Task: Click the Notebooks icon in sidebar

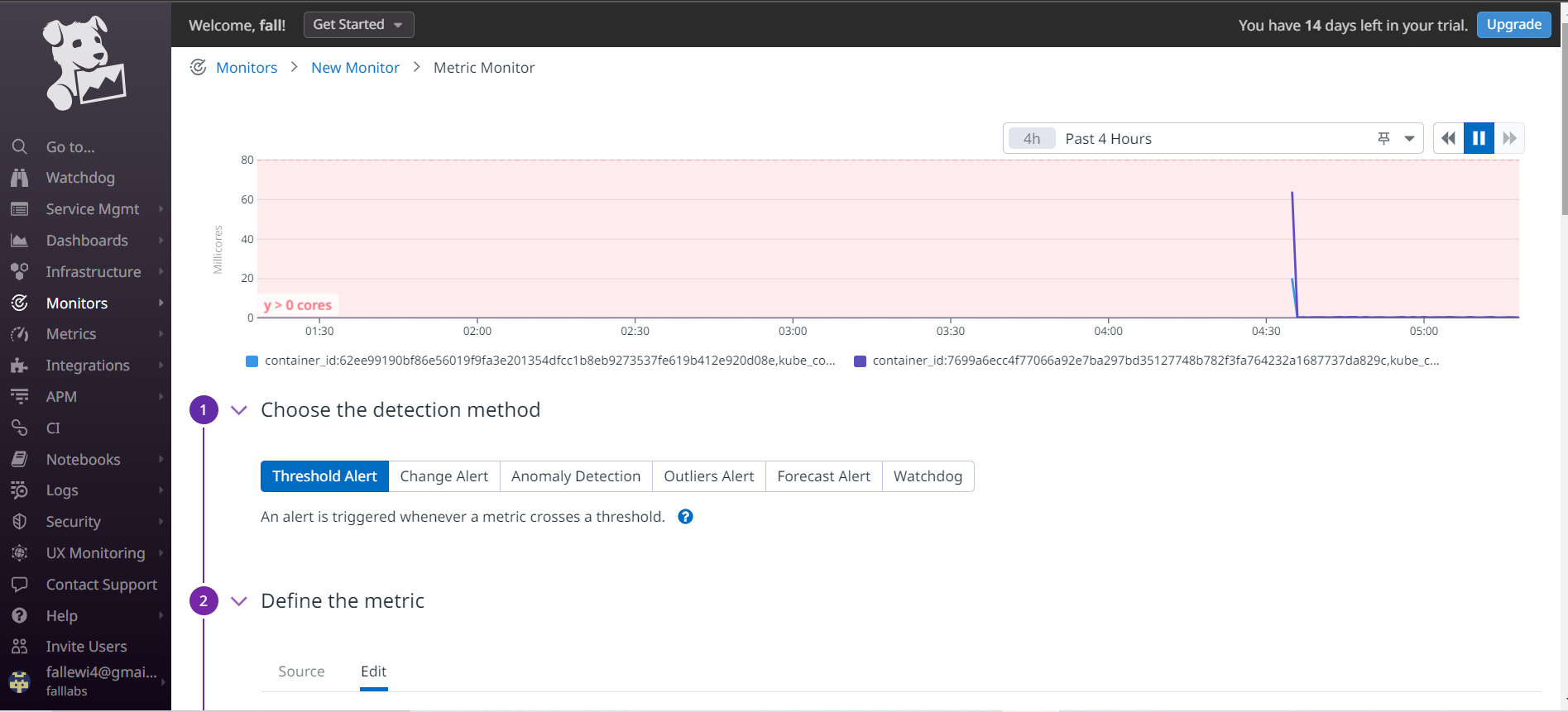Action: point(20,460)
